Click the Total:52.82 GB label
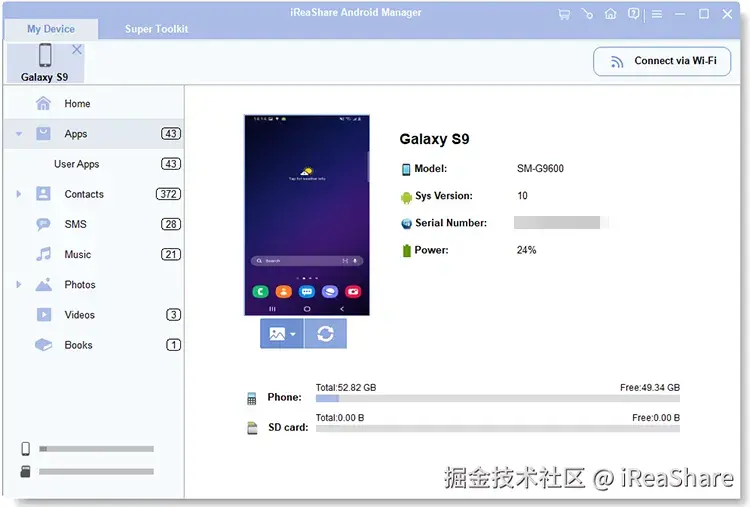Image resolution: width=750 pixels, height=507 pixels. [346, 387]
